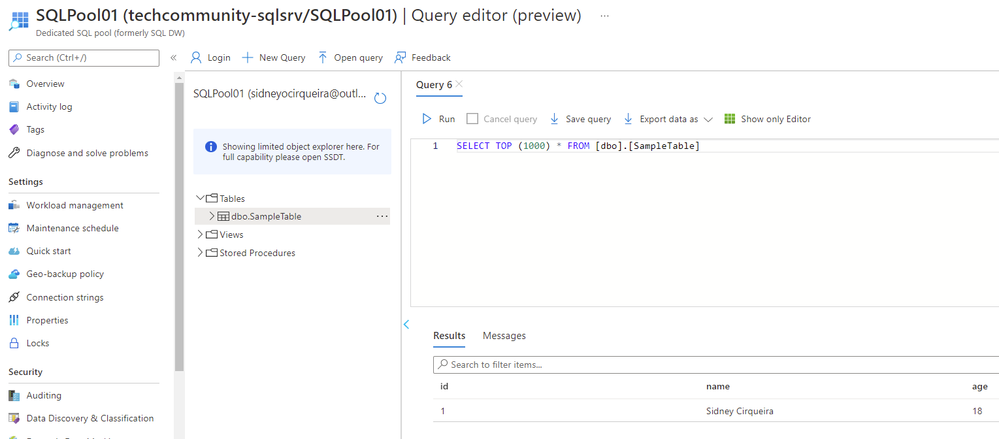The height and width of the screenshot is (439, 999).
Task: Click the name column header
Action: tap(718, 386)
